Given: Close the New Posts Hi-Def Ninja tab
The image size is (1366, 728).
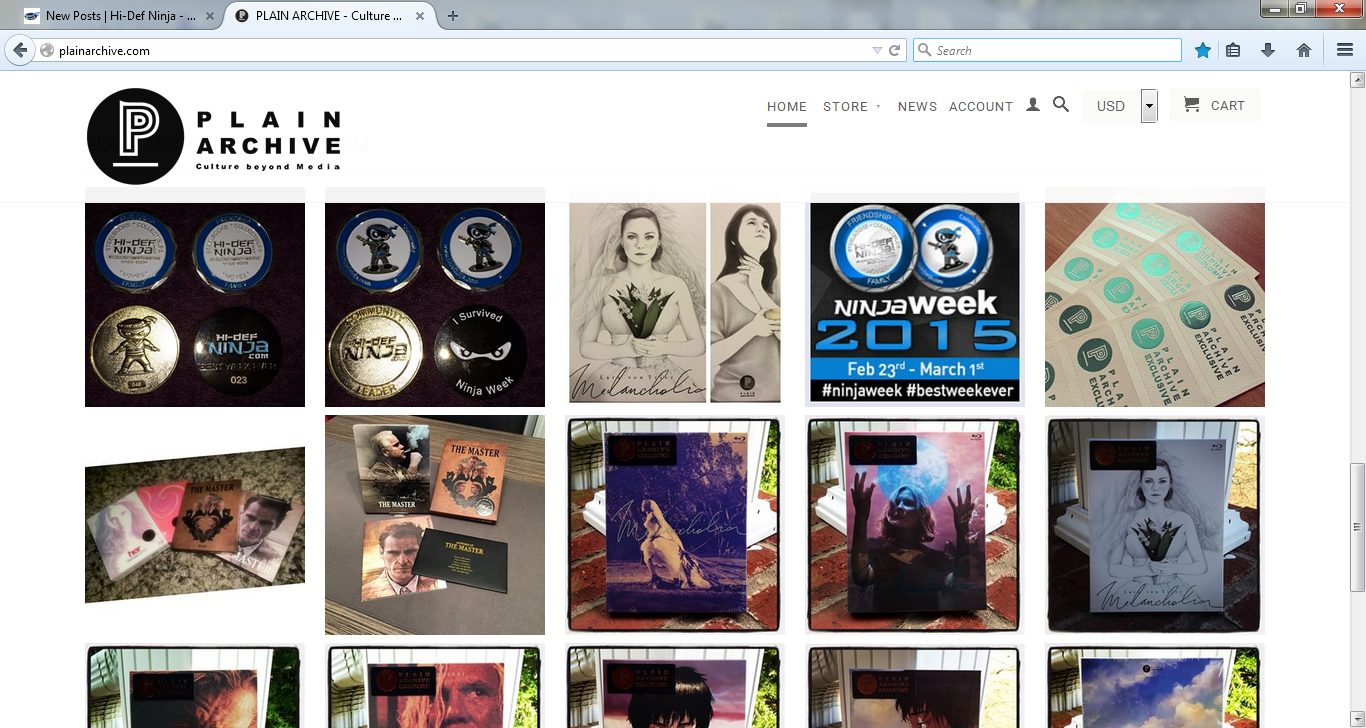Looking at the screenshot, I should (x=209, y=16).
